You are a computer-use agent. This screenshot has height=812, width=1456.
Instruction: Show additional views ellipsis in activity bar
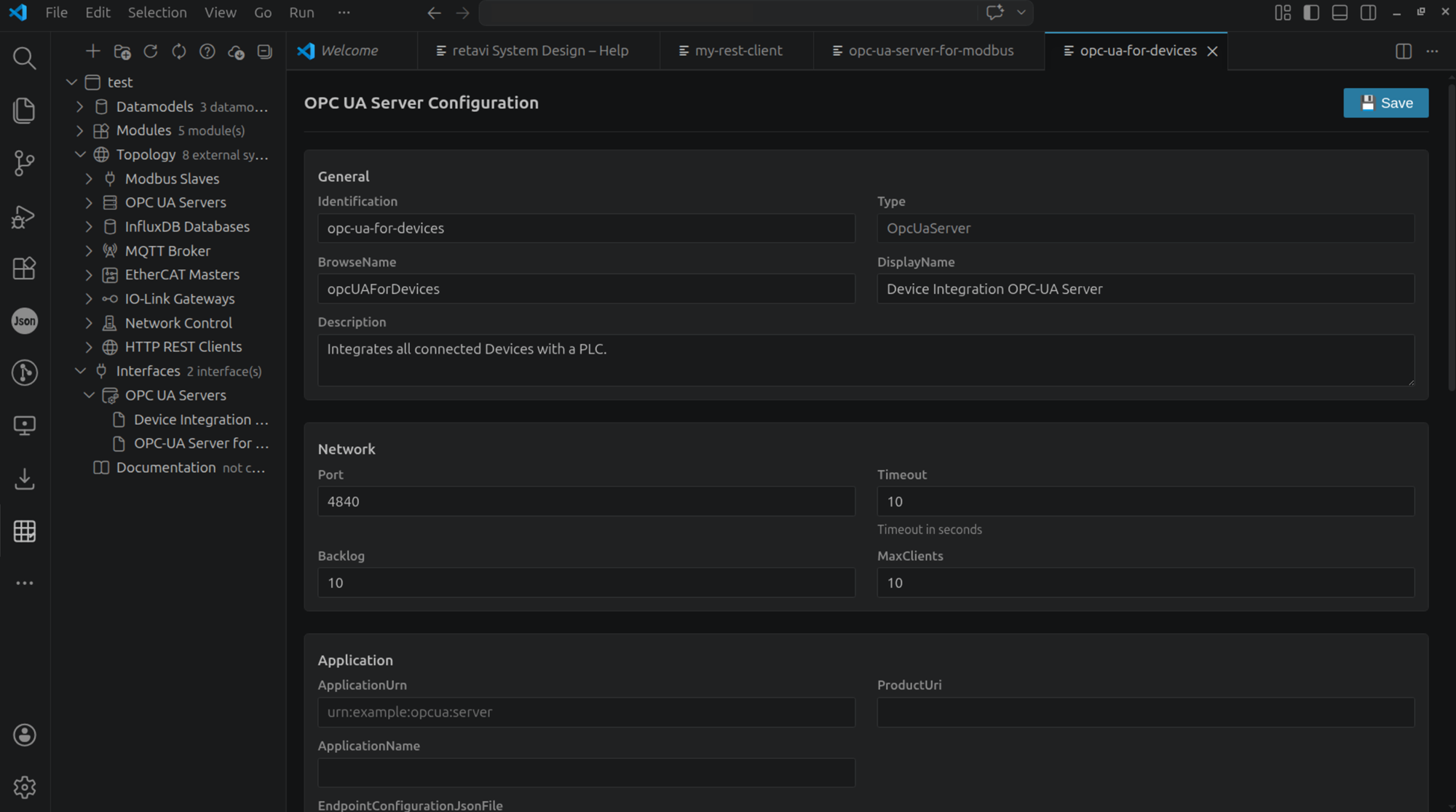click(x=25, y=583)
